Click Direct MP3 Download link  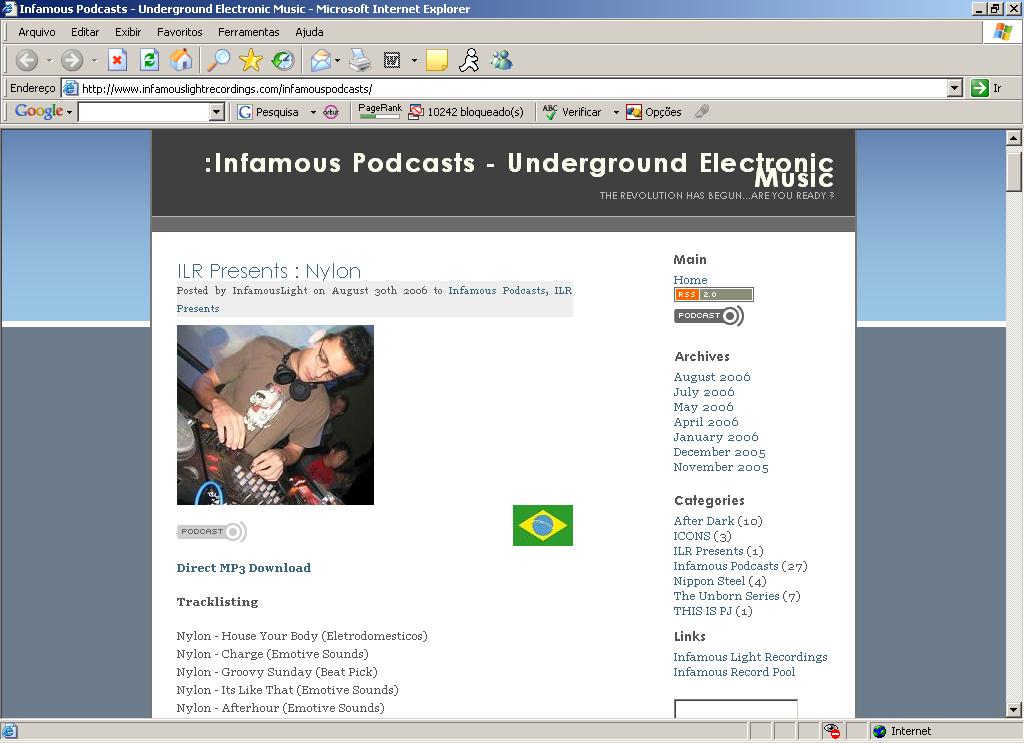coord(244,568)
